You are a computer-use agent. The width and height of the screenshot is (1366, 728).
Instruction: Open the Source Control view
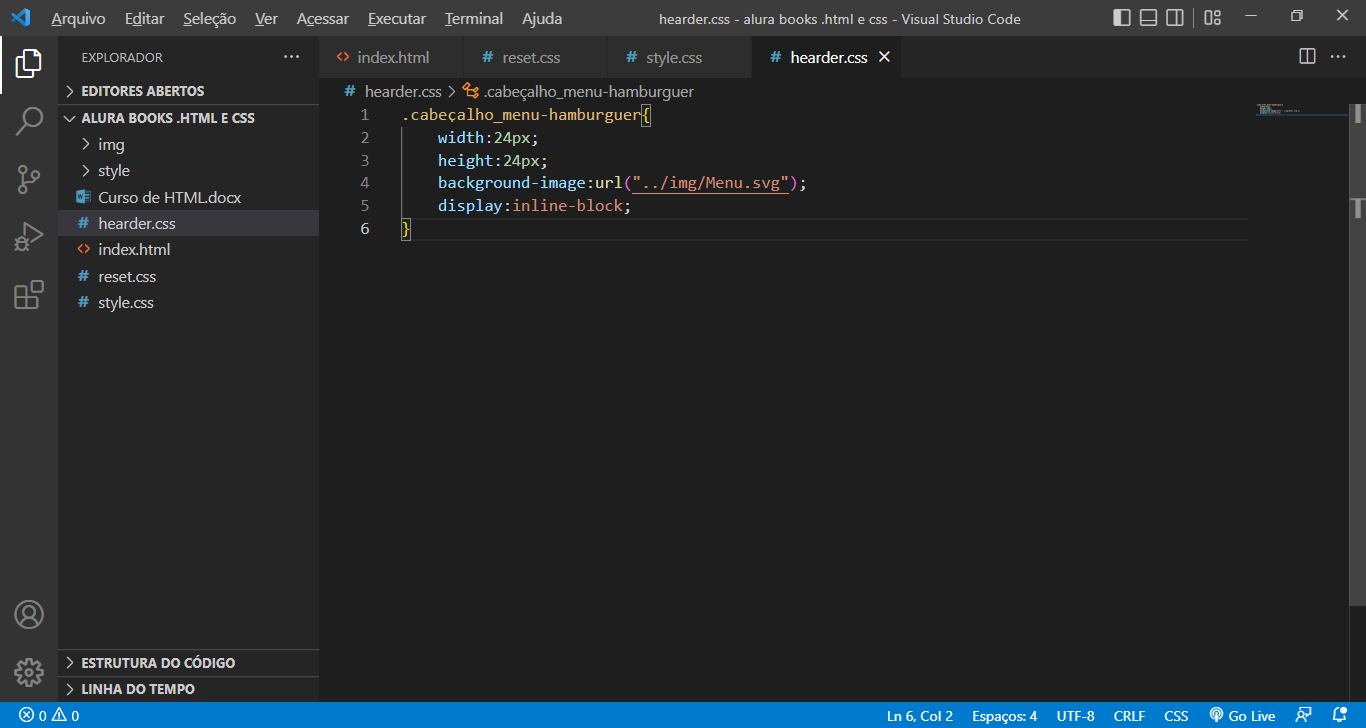point(28,180)
